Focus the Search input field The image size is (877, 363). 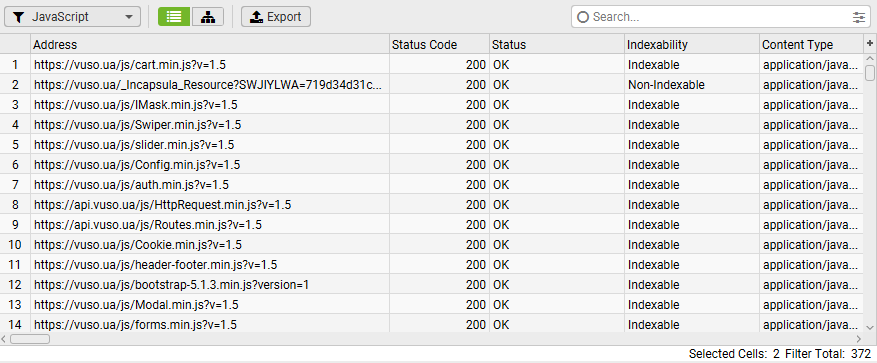[719, 17]
